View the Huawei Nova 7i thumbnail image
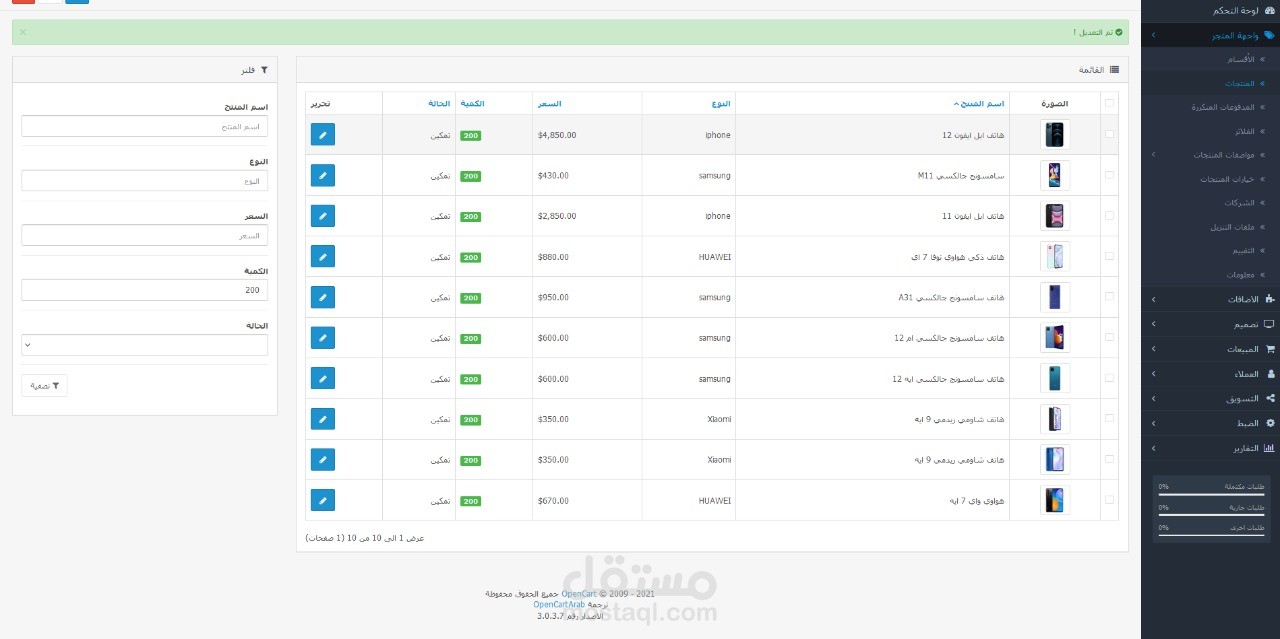Image resolution: width=1280 pixels, height=639 pixels. [1055, 257]
